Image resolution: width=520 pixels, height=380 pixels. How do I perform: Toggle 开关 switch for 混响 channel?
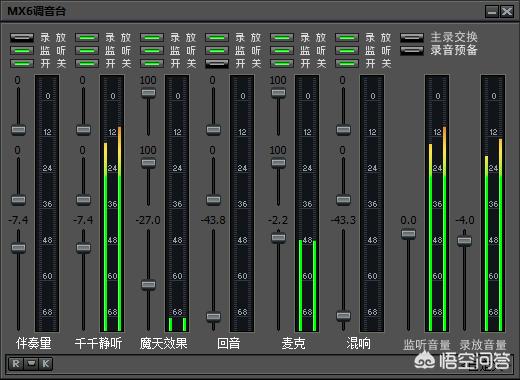pyautogui.click(x=347, y=63)
